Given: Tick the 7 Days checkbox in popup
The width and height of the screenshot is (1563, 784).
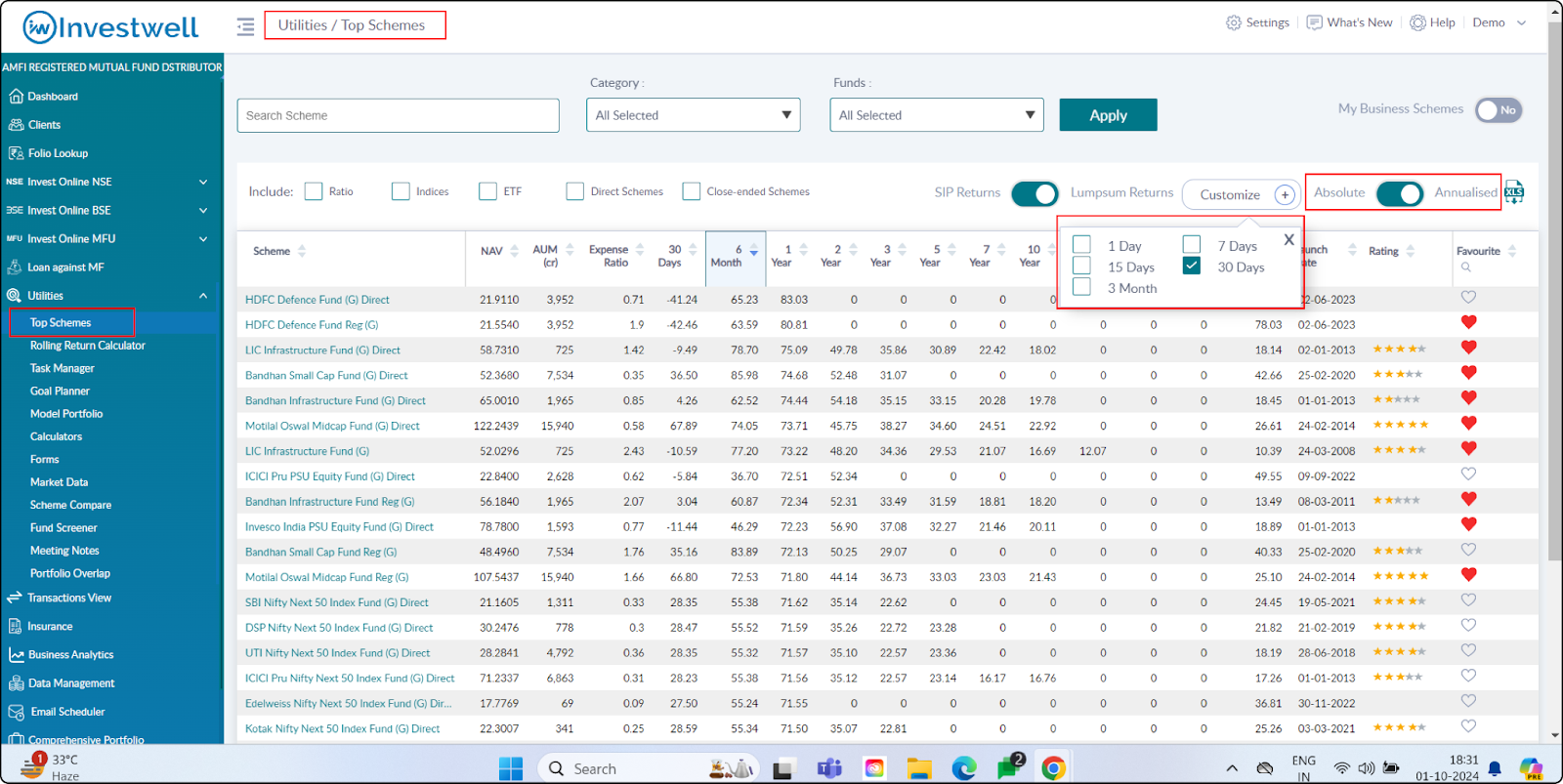Looking at the screenshot, I should click(1192, 244).
